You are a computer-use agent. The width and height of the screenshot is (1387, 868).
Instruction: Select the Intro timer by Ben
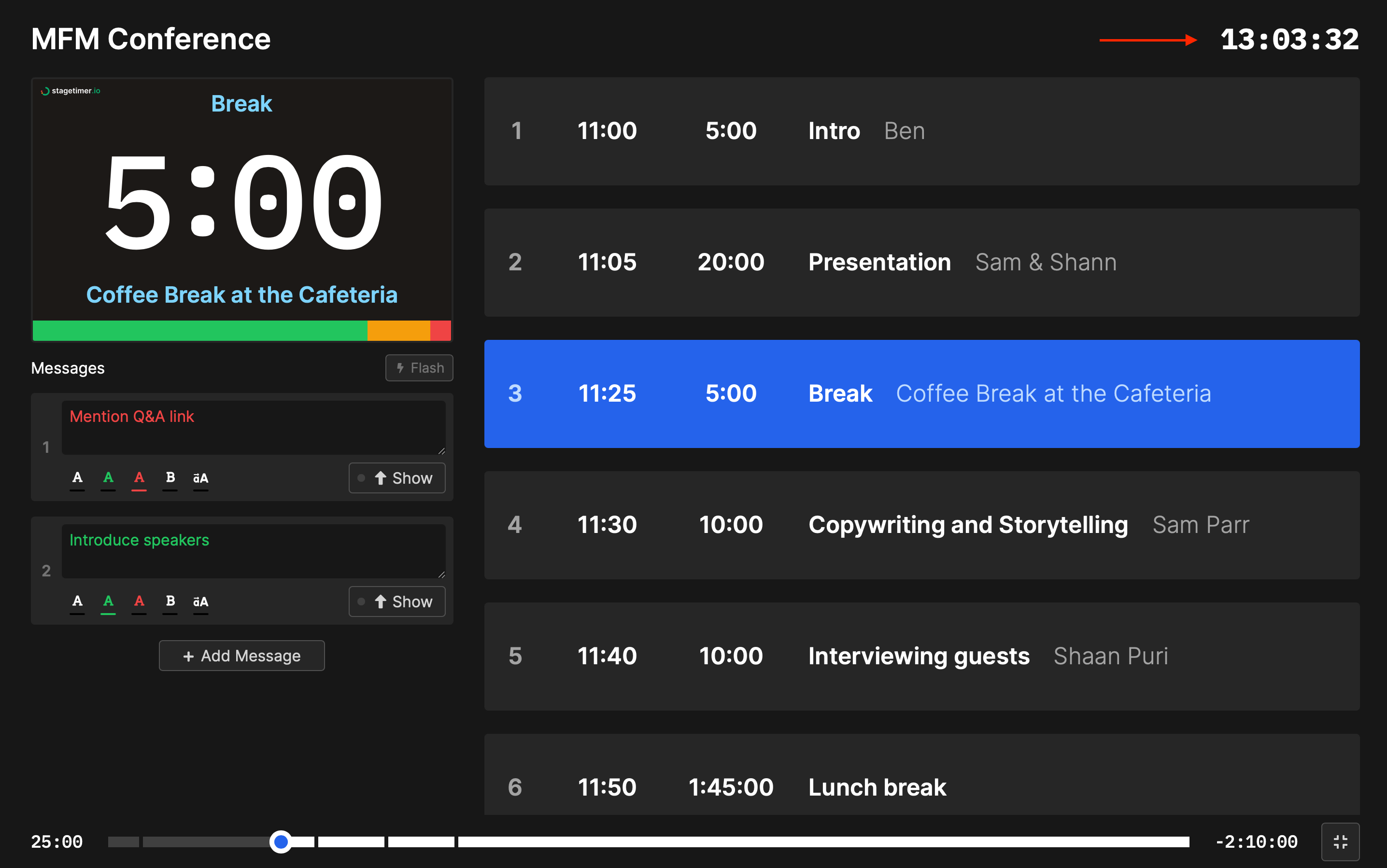click(x=922, y=131)
